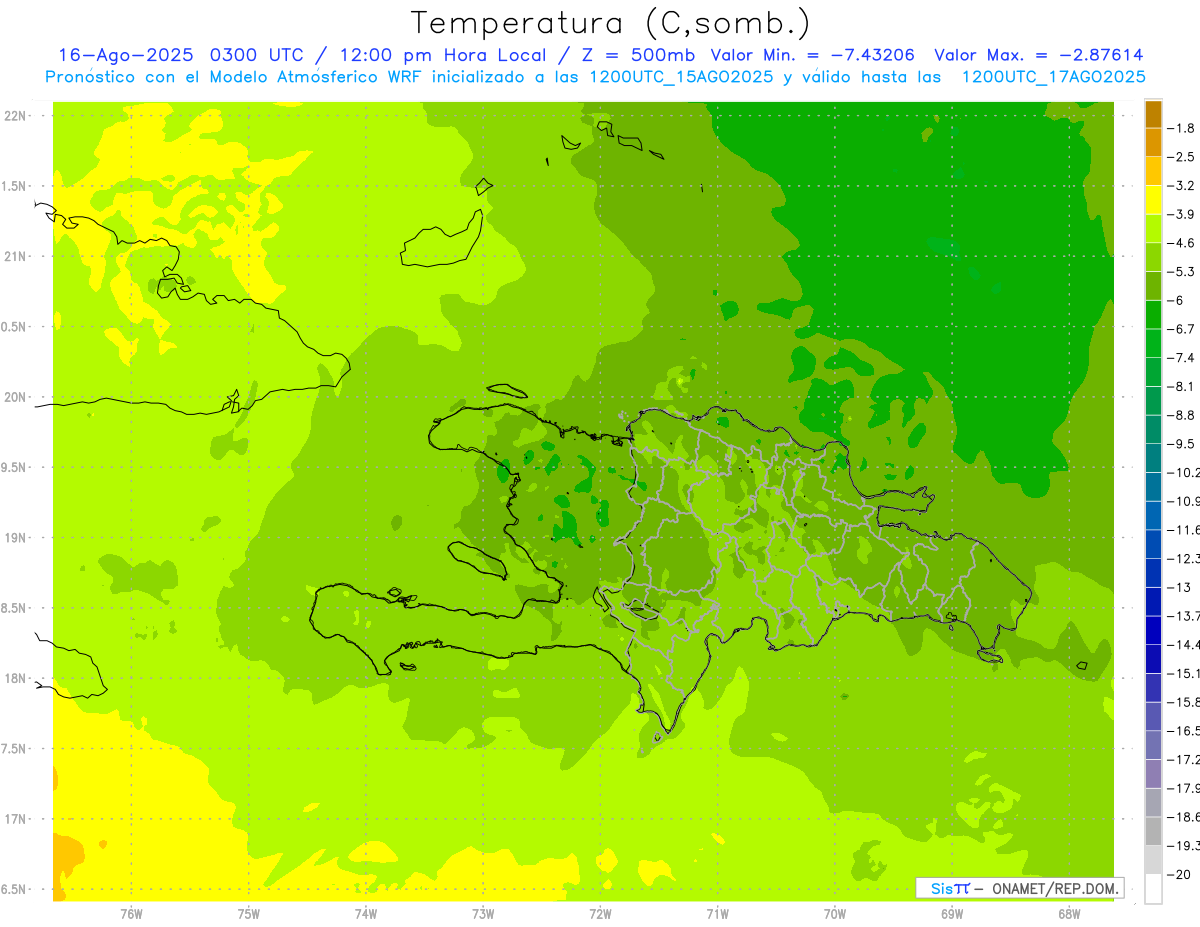The height and width of the screenshot is (927, 1200).
Task: Click the "-8.8" colorbar value label
Action: (x=1180, y=415)
